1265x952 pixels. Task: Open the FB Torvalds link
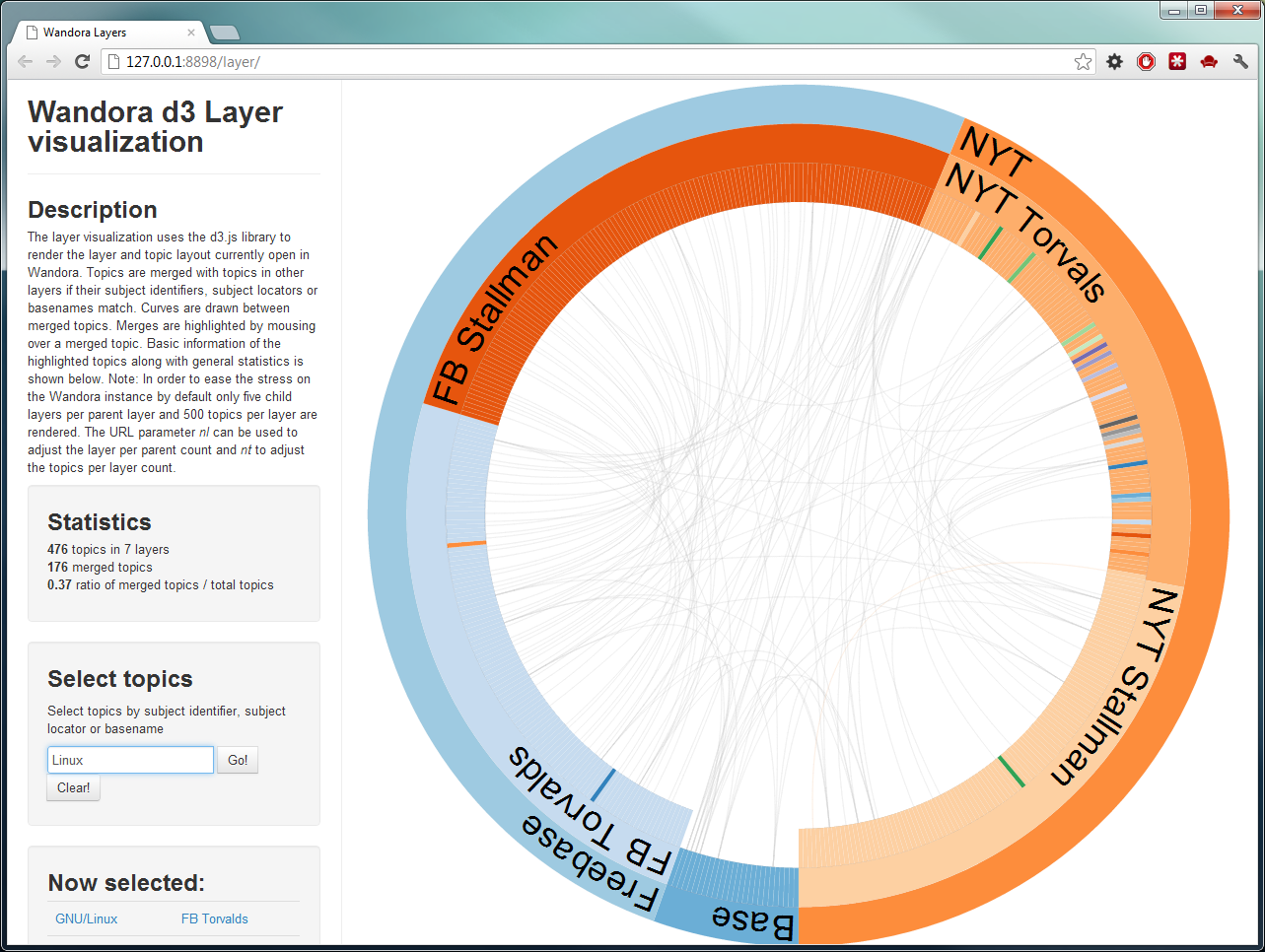point(214,918)
